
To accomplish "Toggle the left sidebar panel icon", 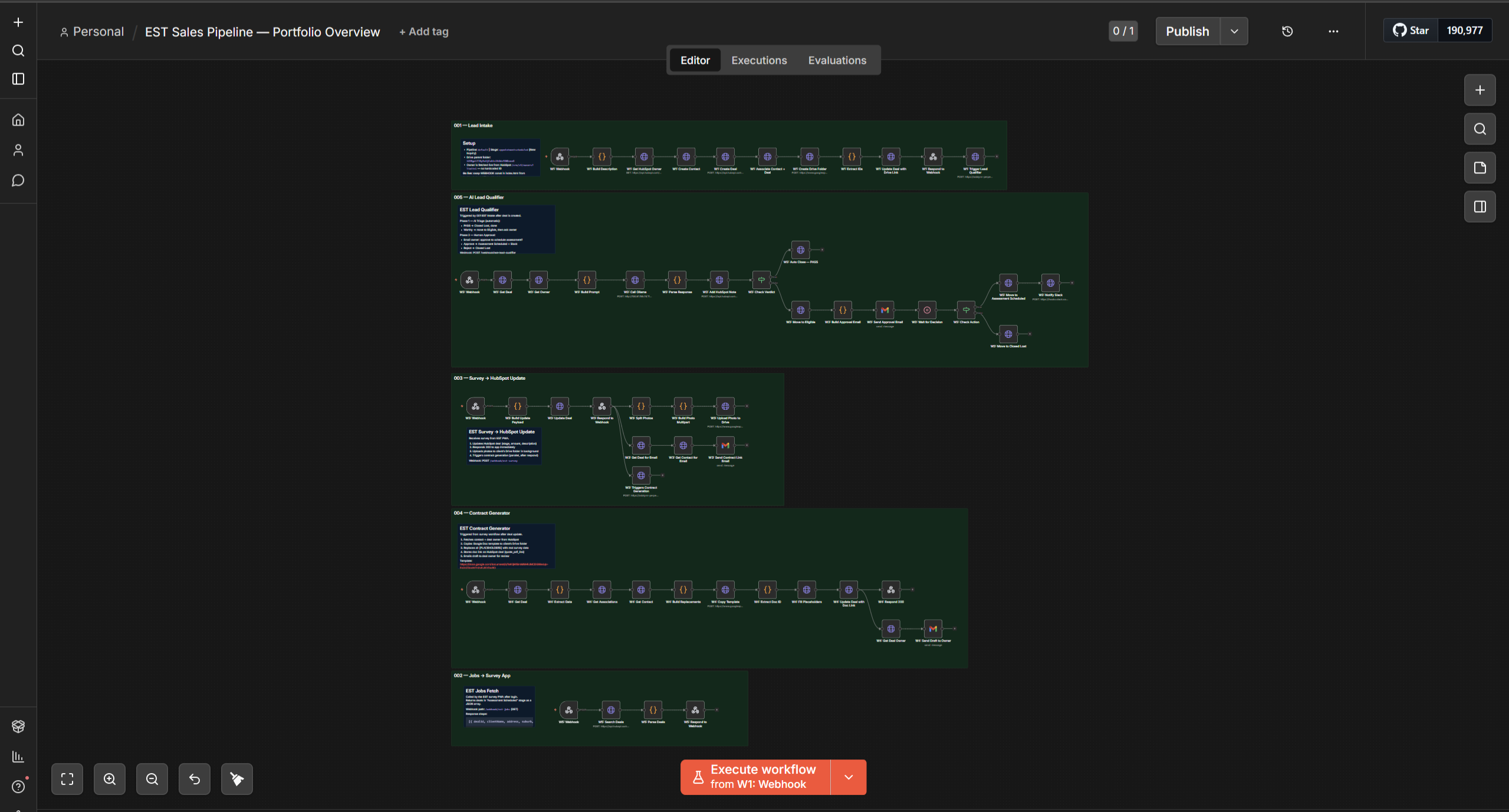I will pyautogui.click(x=18, y=79).
